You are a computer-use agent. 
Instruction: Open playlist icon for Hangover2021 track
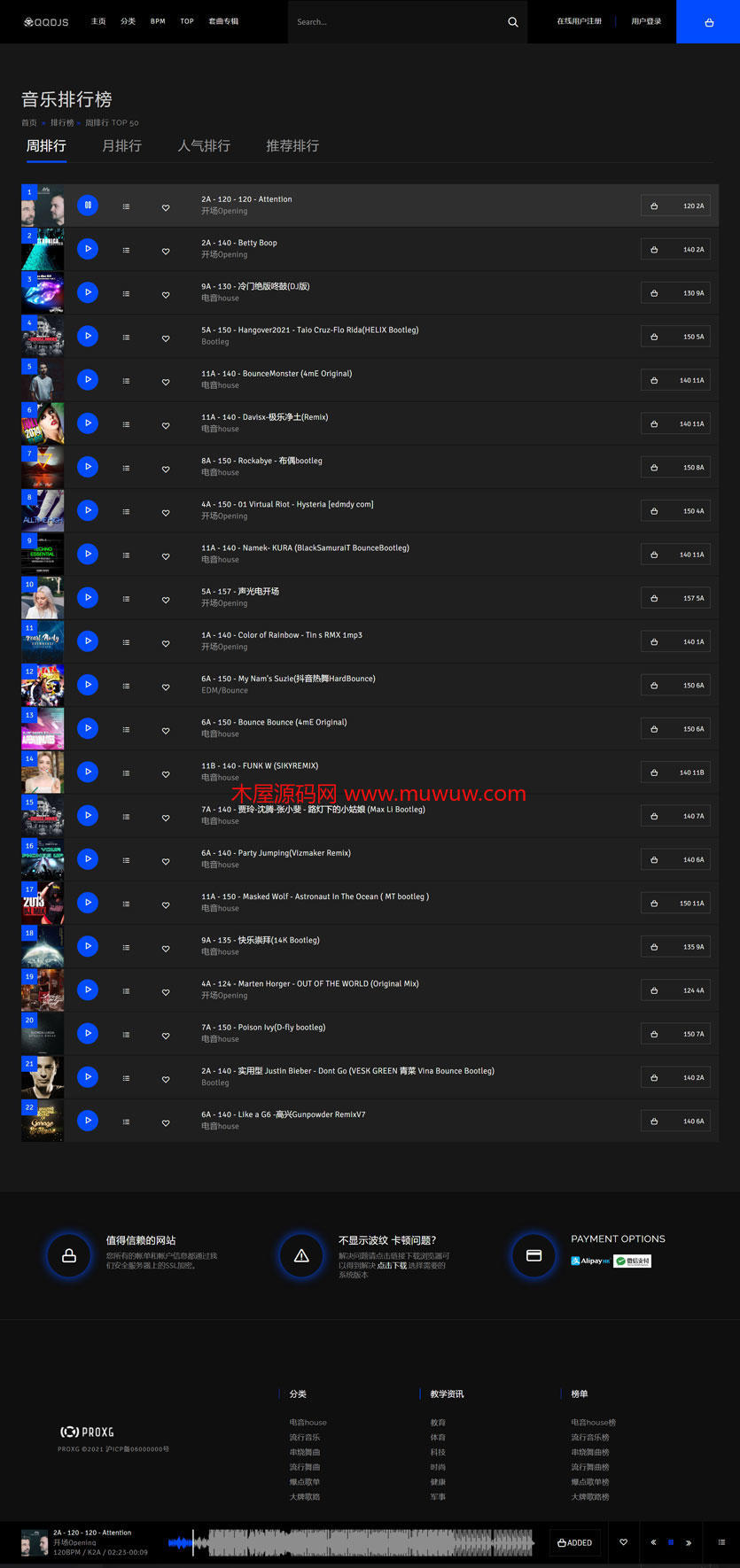click(x=126, y=338)
